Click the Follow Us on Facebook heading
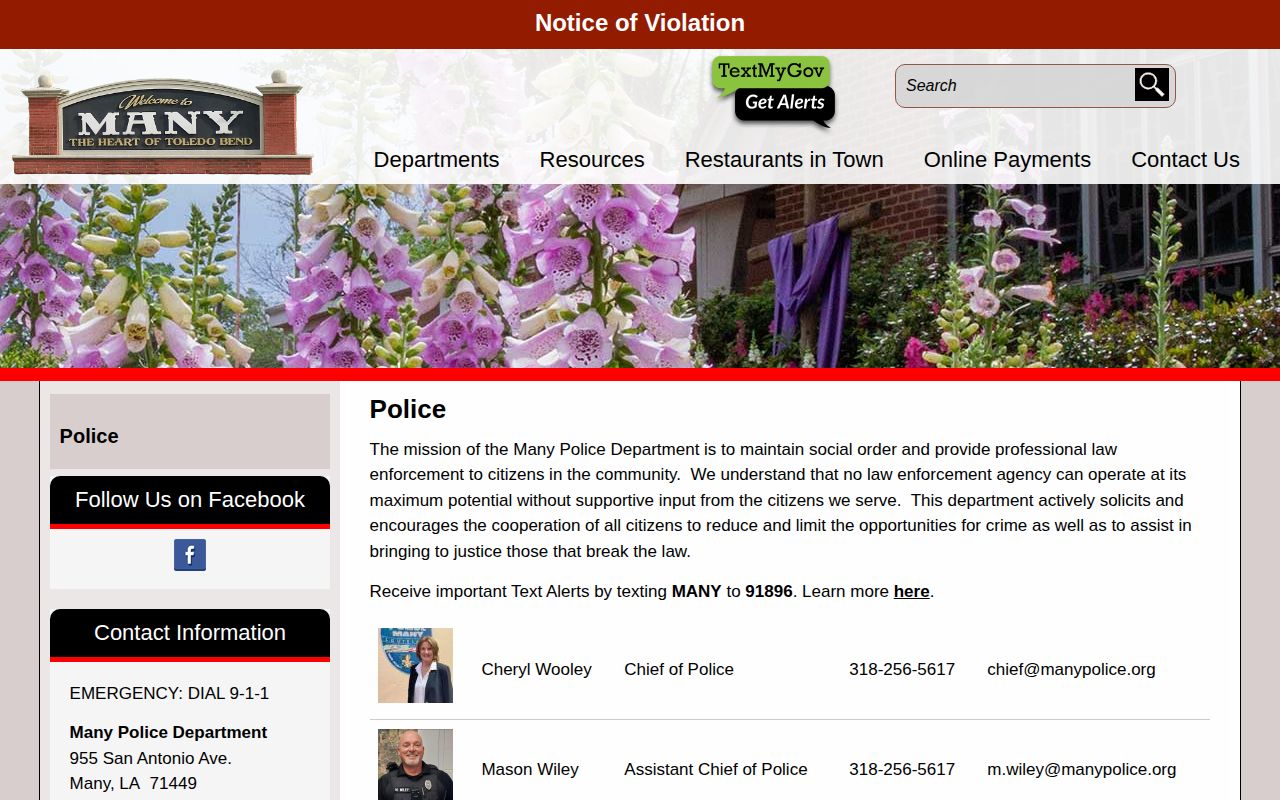Image resolution: width=1280 pixels, height=800 pixels. [190, 500]
